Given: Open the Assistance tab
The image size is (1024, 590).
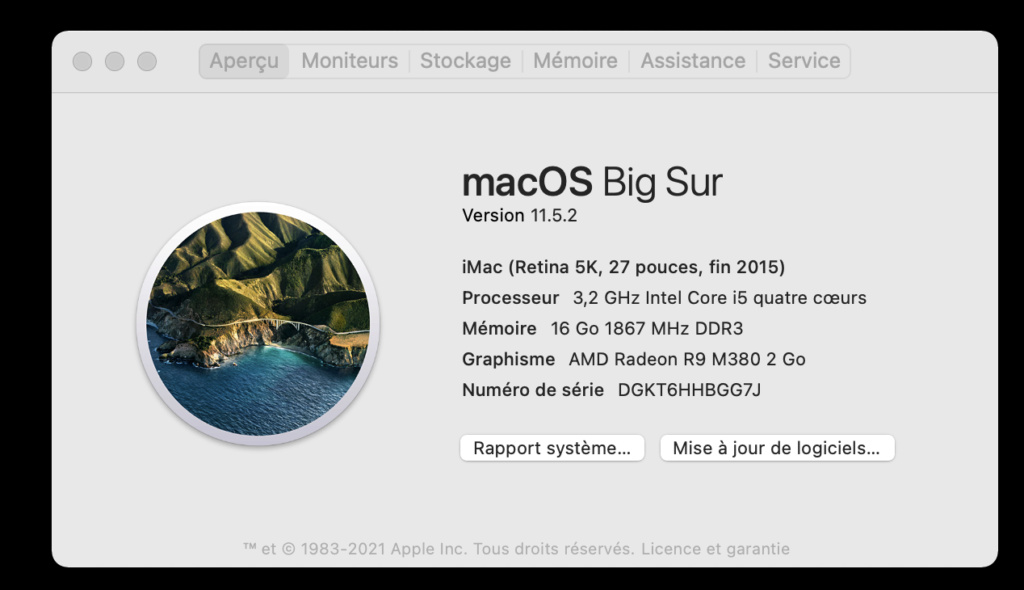Looking at the screenshot, I should pyautogui.click(x=692, y=61).
